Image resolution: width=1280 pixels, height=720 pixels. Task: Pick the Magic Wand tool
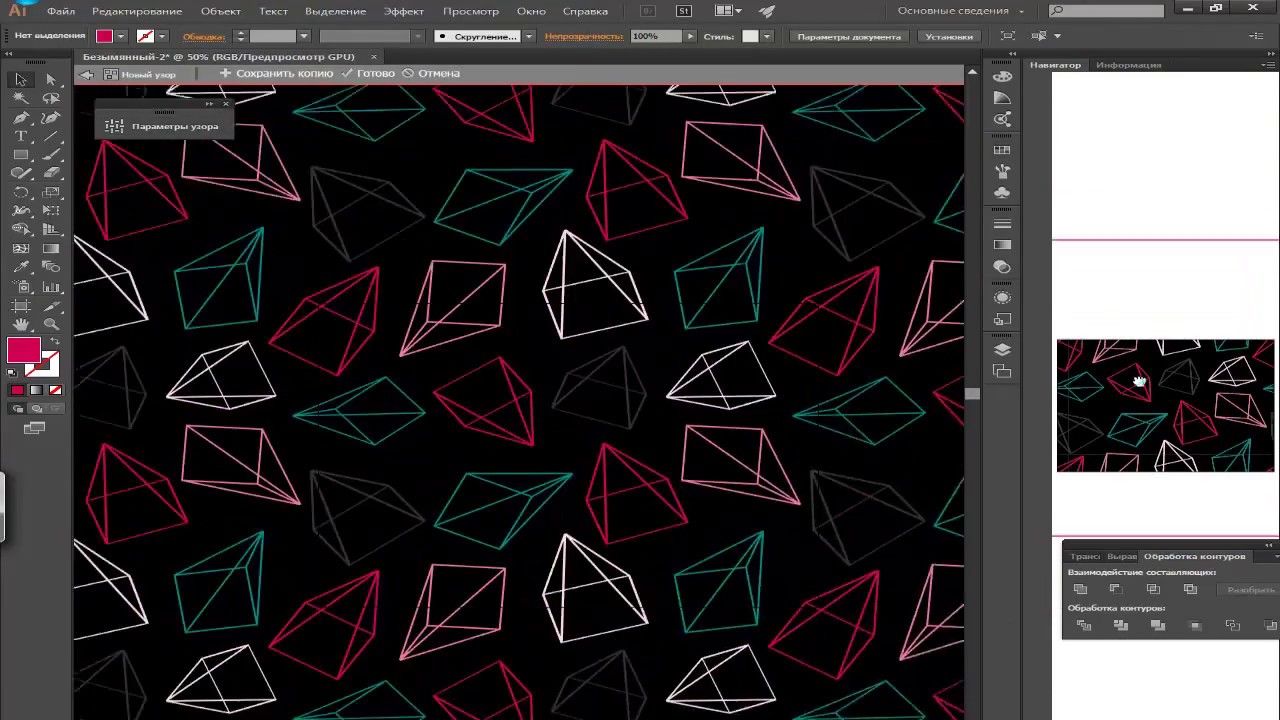(x=21, y=98)
